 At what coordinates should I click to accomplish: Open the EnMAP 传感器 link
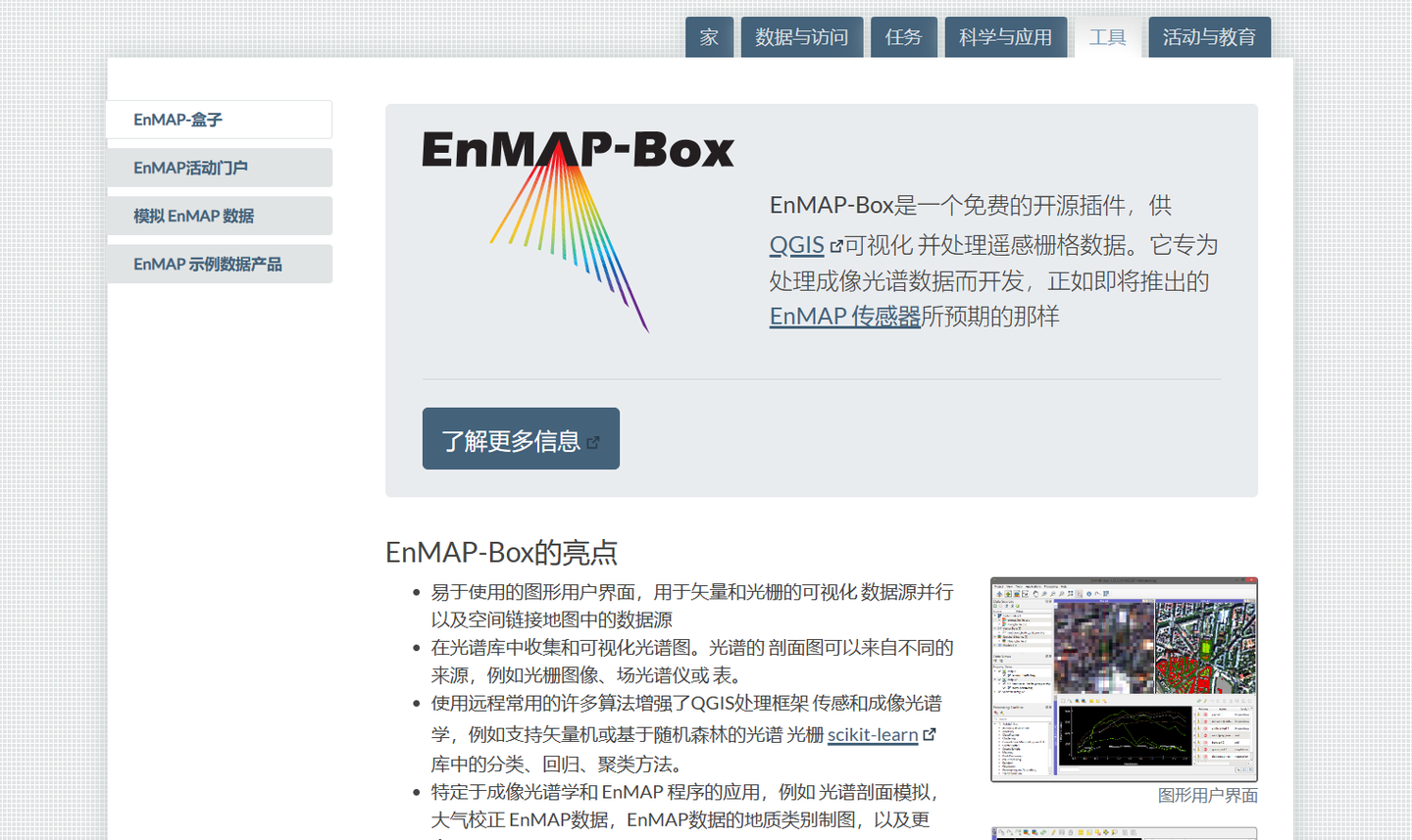pyautogui.click(x=844, y=316)
